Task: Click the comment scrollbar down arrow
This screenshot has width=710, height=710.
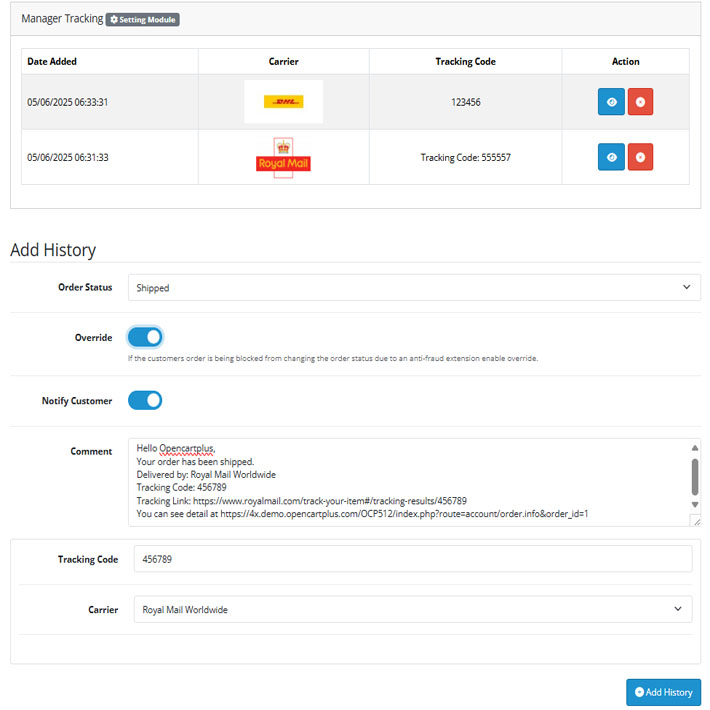Action: click(695, 504)
